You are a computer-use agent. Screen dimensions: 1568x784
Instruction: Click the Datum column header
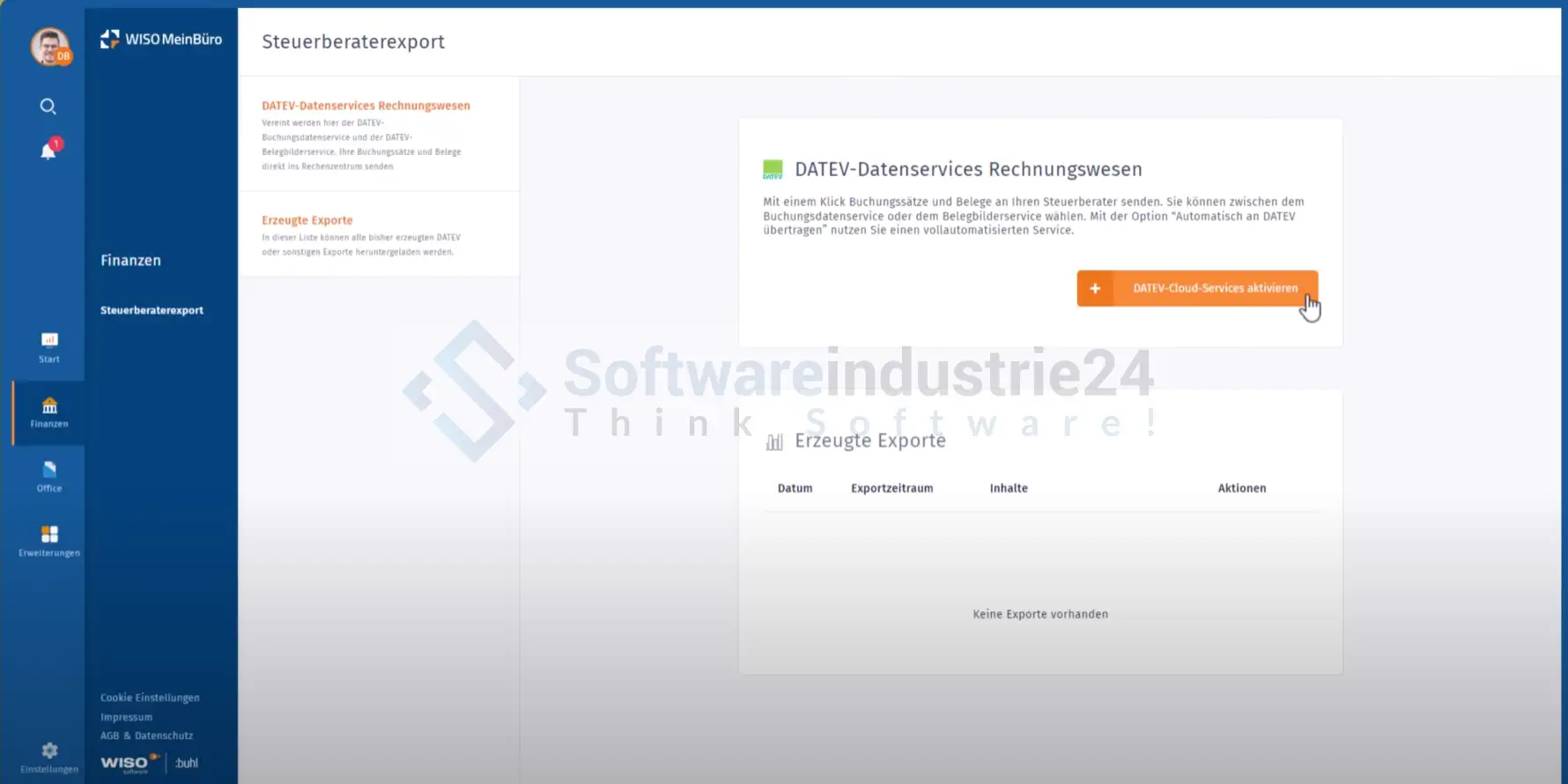pyautogui.click(x=795, y=488)
